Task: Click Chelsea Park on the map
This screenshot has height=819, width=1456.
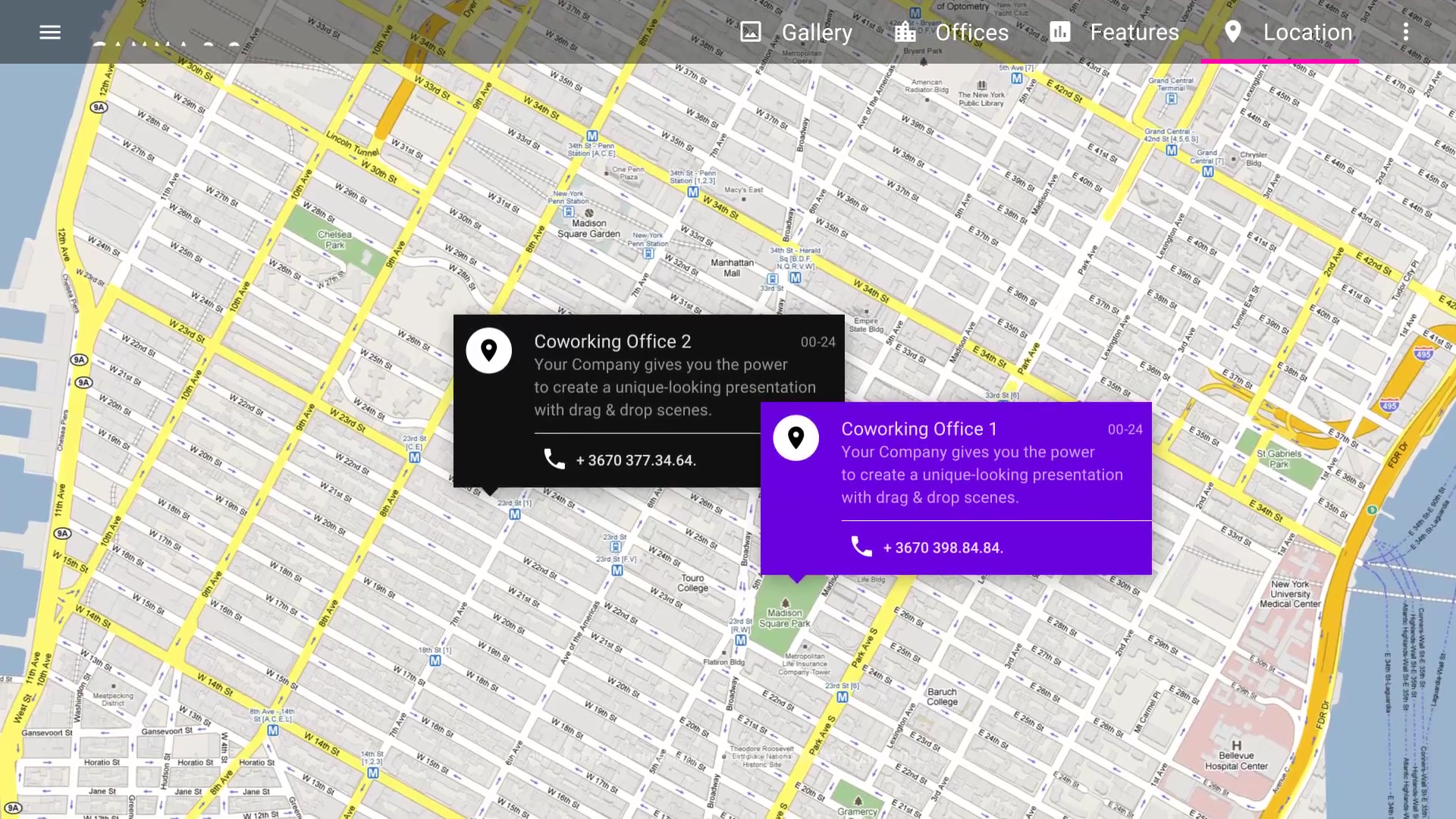Action: click(334, 240)
